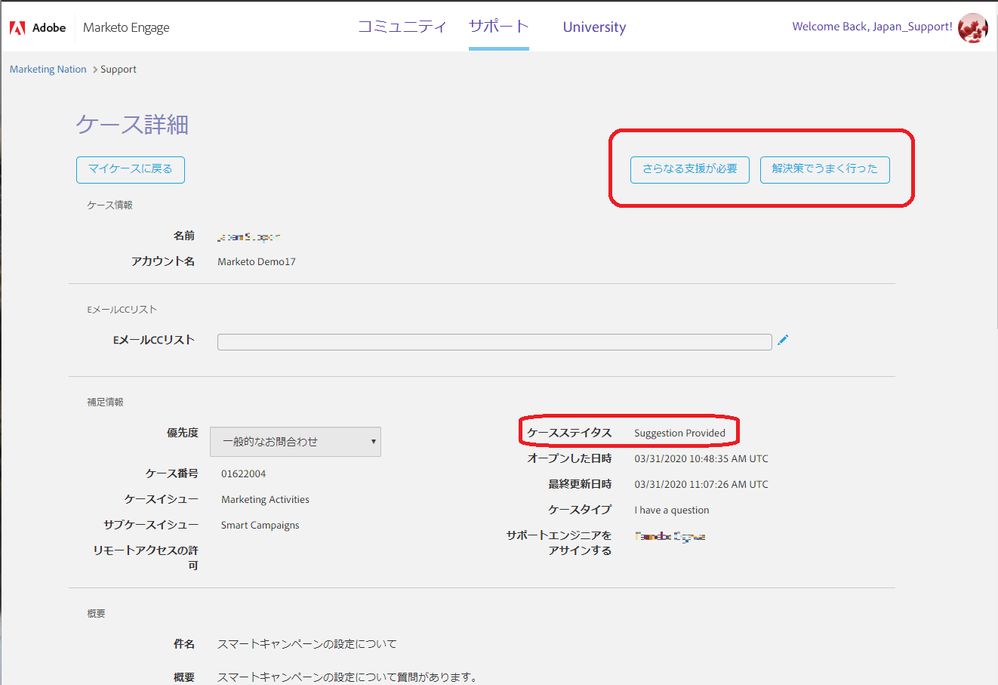
Task: Click the Marketing Activities value
Action: pos(265,500)
